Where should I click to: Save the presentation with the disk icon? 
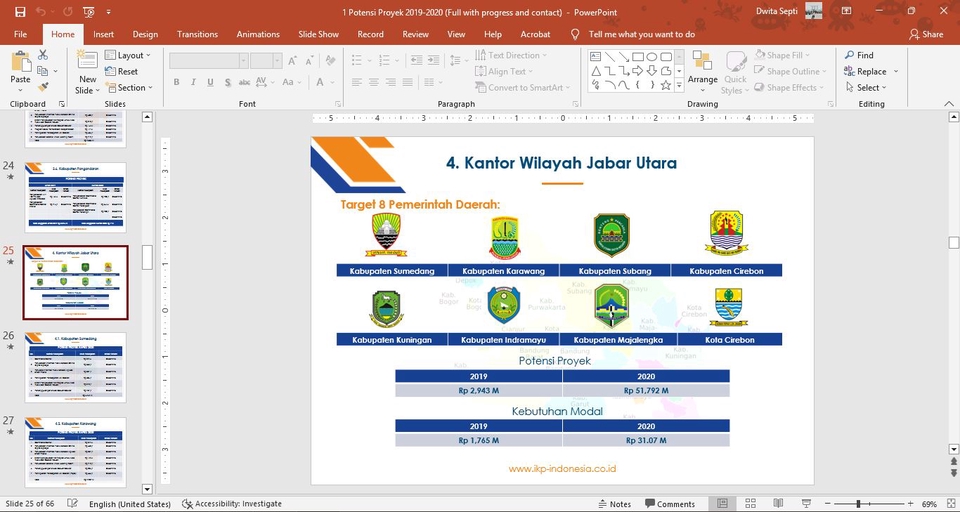click(20, 12)
